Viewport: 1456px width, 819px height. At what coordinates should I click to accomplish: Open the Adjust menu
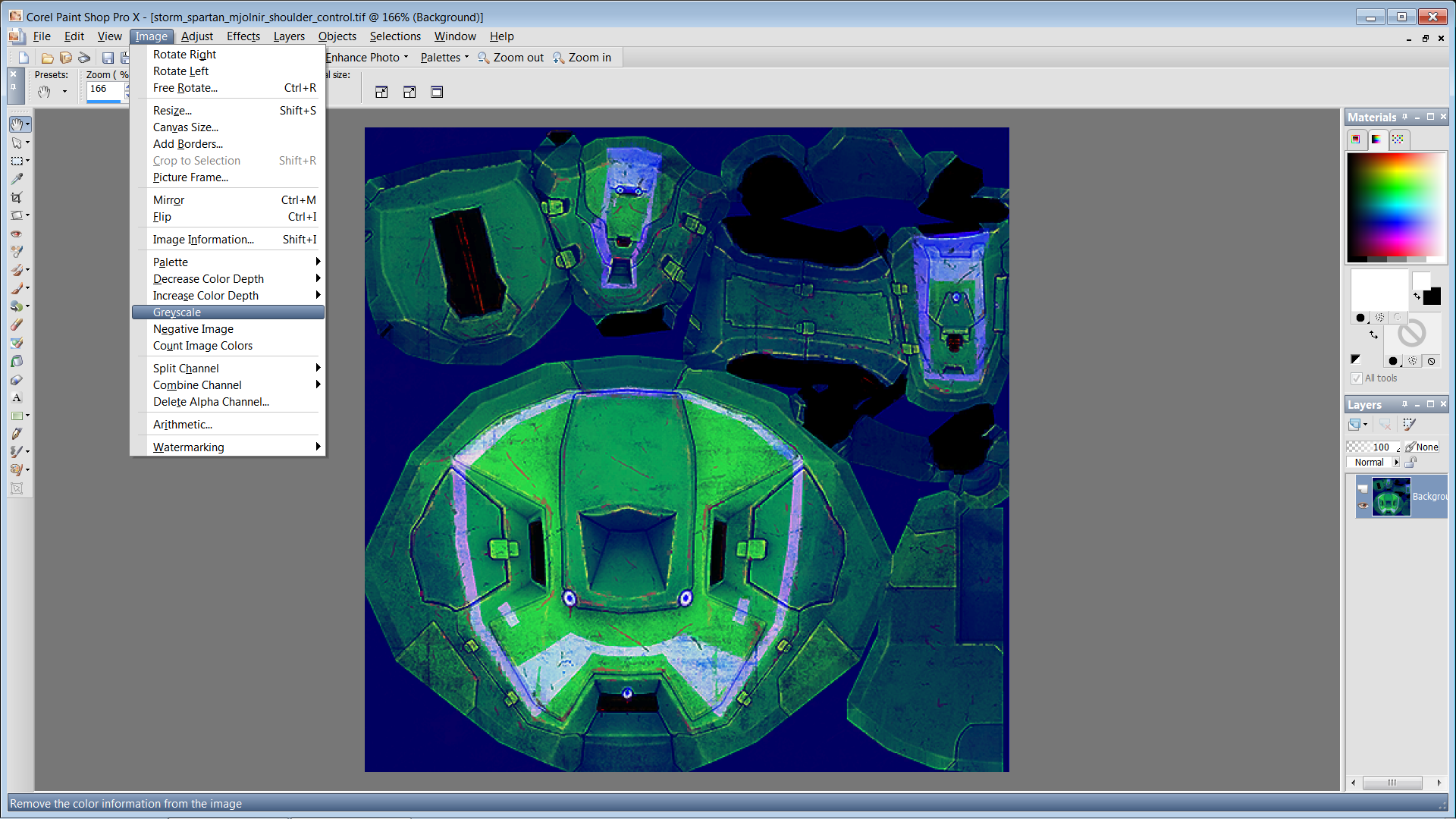196,36
